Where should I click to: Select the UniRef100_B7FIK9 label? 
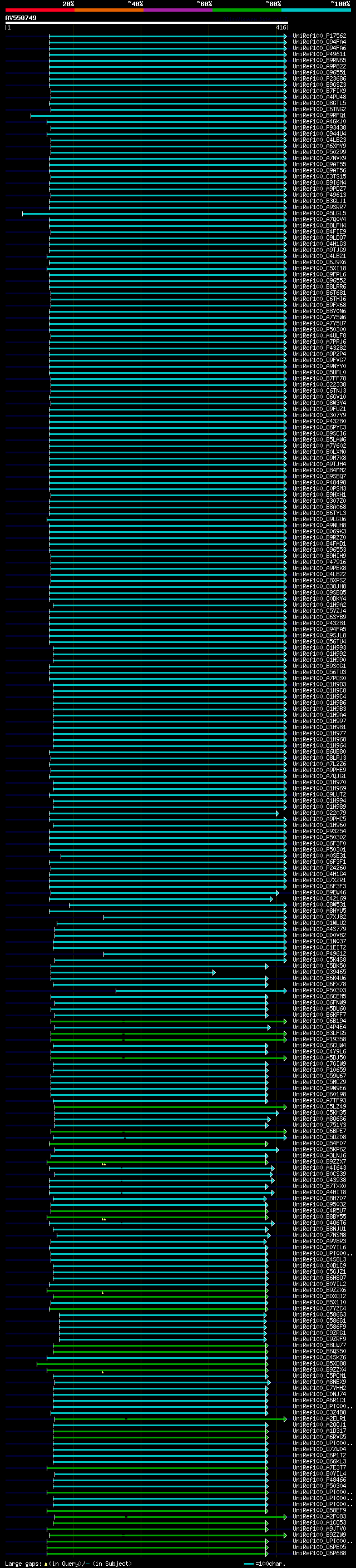[319, 91]
